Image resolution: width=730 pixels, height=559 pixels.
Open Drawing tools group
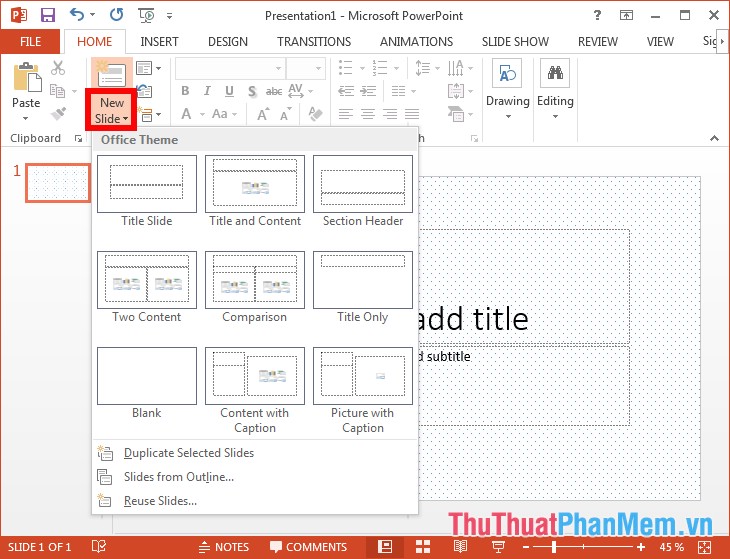[507, 89]
